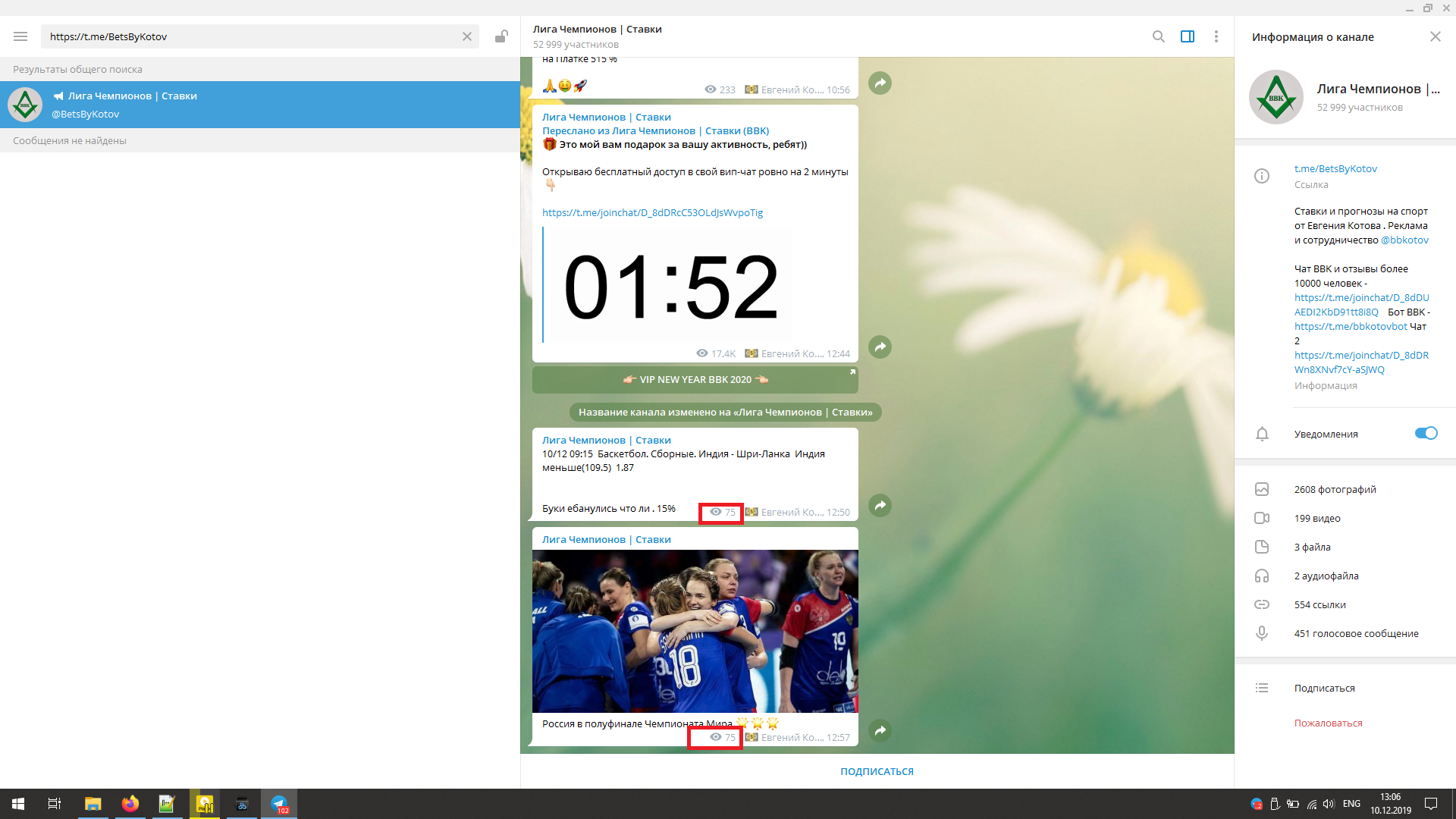Image resolution: width=1456 pixels, height=819 pixels.
Task: Forward the 12:50 basketball bet message
Action: pyautogui.click(x=880, y=505)
